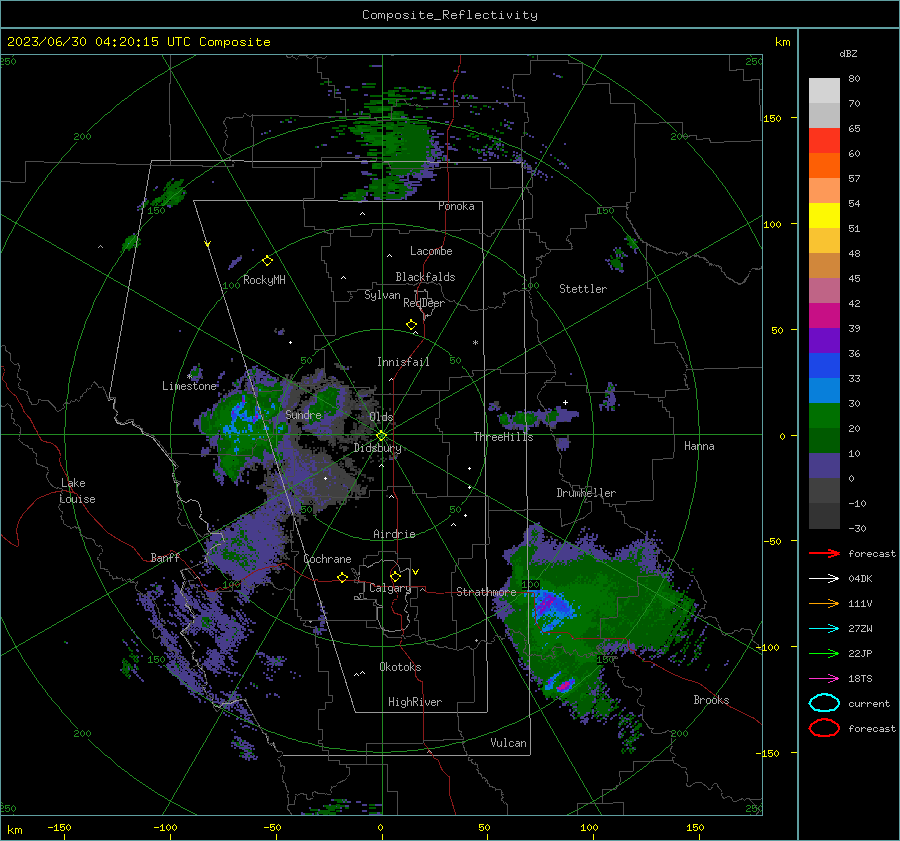Viewport: 900px width, 841px height.
Task: Click the cyan current ellipse symbol
Action: coord(824,703)
